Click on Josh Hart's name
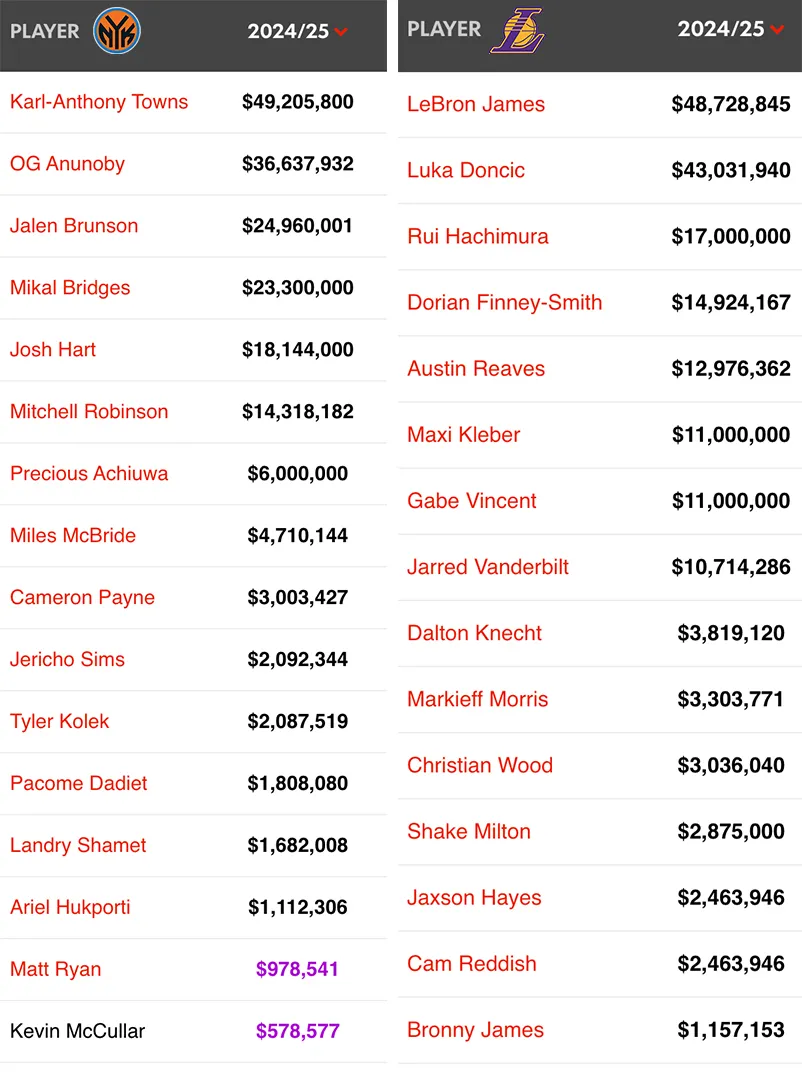The width and height of the screenshot is (802, 1073). (x=53, y=350)
